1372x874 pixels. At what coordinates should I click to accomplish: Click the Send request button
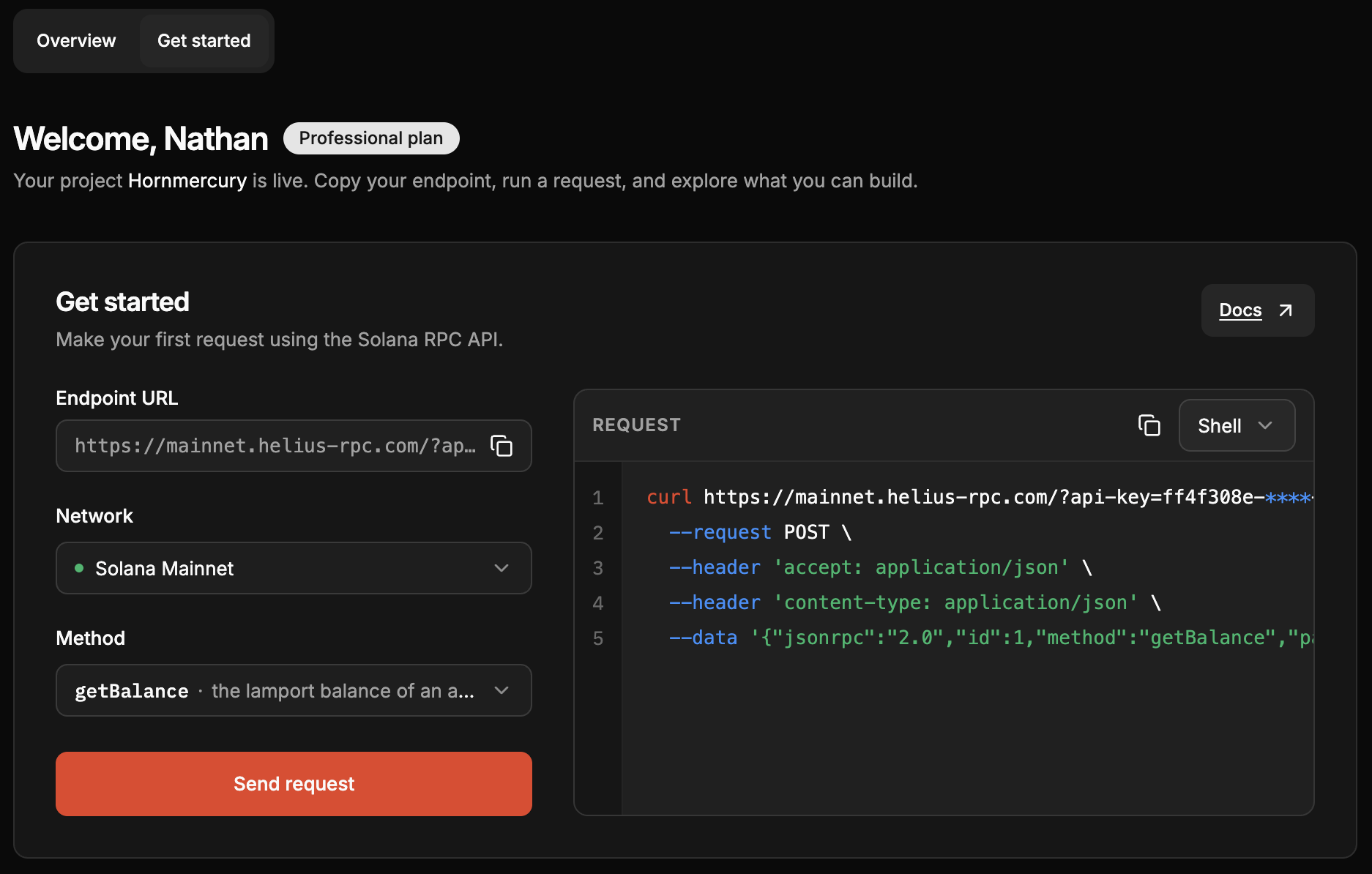click(294, 784)
